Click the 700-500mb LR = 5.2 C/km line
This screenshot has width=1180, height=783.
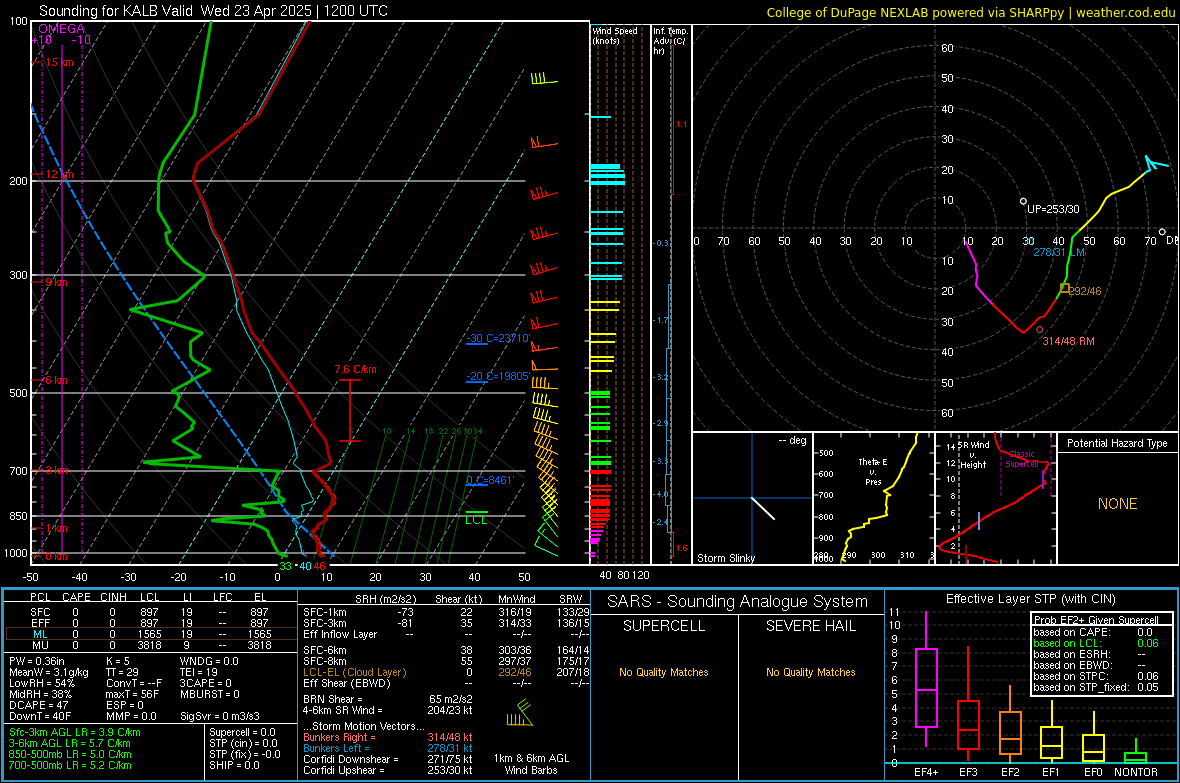[x=70, y=765]
